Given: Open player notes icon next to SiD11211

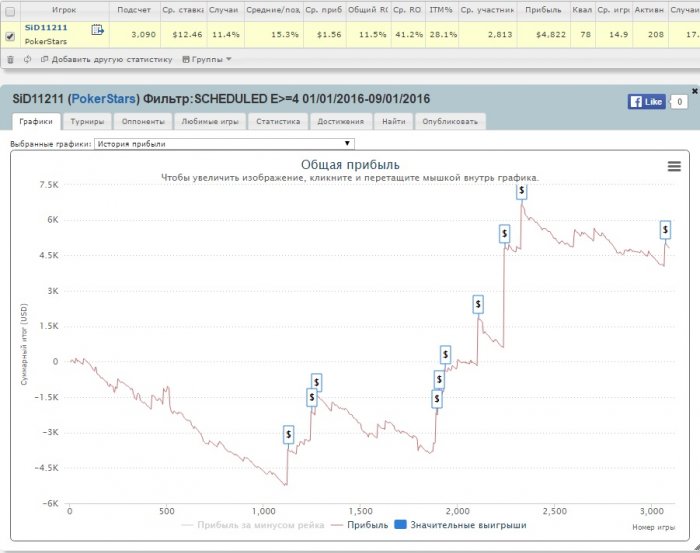Looking at the screenshot, I should [97, 30].
